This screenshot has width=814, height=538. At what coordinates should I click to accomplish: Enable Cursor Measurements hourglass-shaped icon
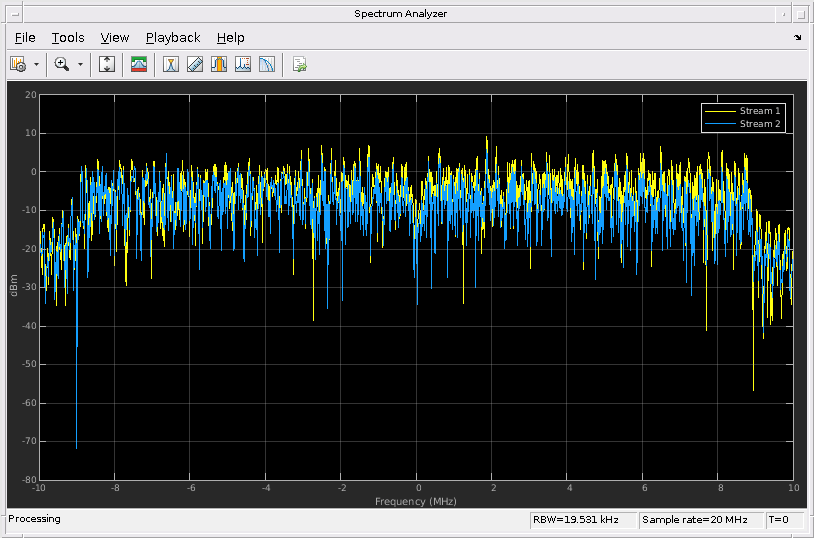(172, 64)
